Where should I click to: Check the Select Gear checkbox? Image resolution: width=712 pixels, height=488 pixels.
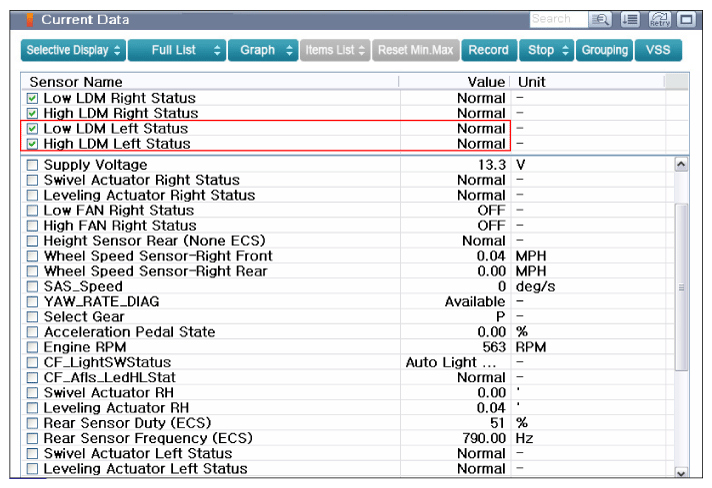click(32, 317)
